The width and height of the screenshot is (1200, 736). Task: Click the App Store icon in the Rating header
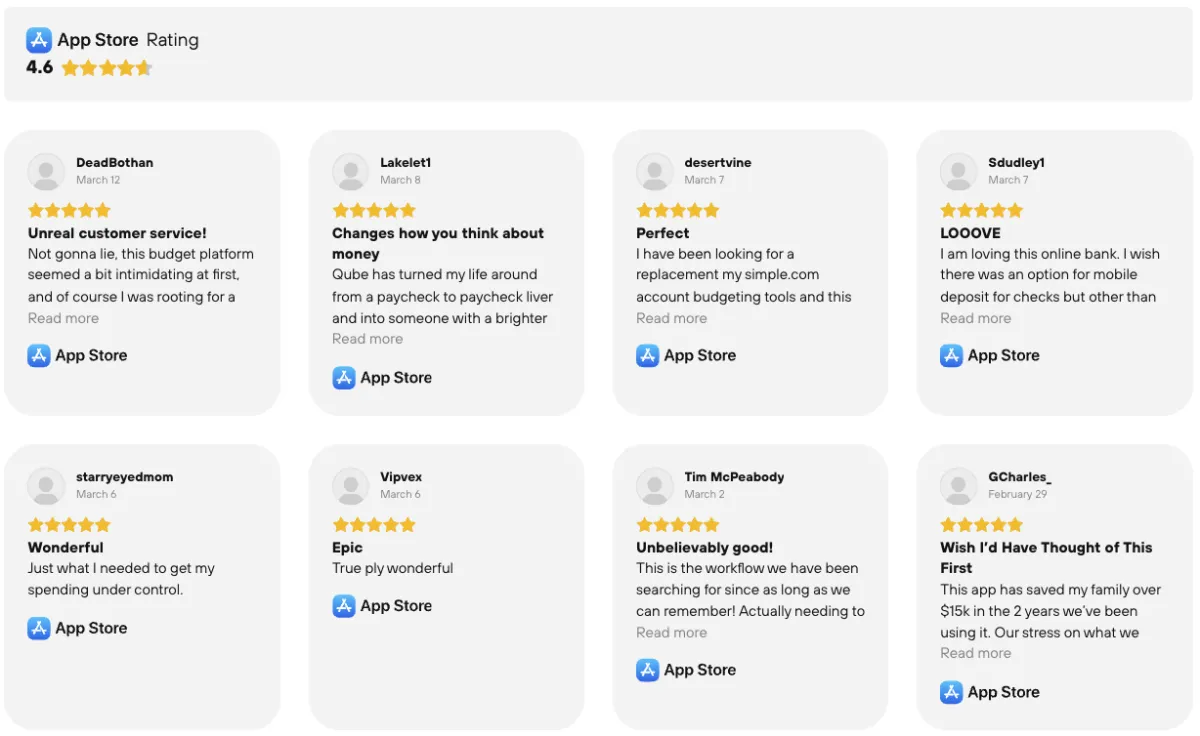tap(39, 40)
